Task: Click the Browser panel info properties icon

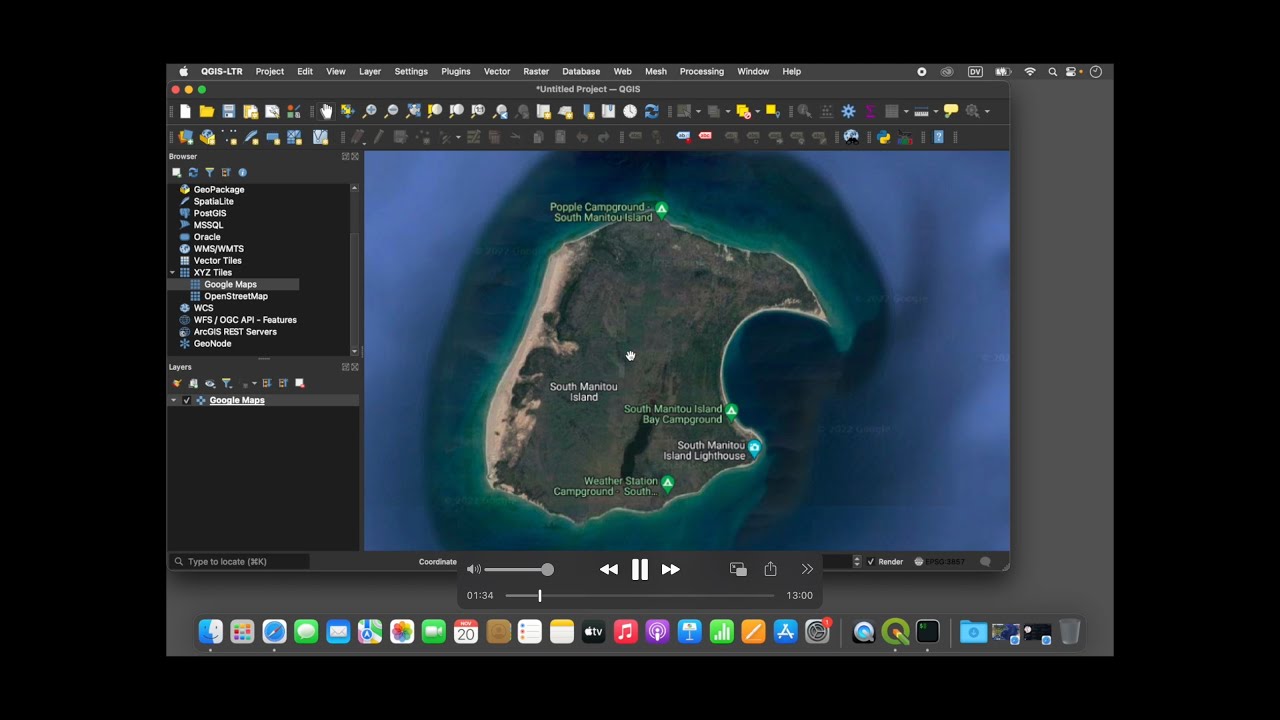Action: pos(242,172)
